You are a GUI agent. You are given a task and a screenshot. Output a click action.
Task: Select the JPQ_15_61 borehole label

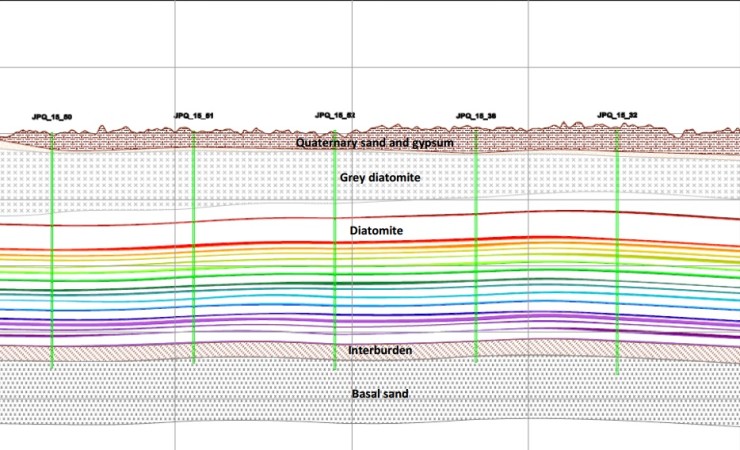193,115
